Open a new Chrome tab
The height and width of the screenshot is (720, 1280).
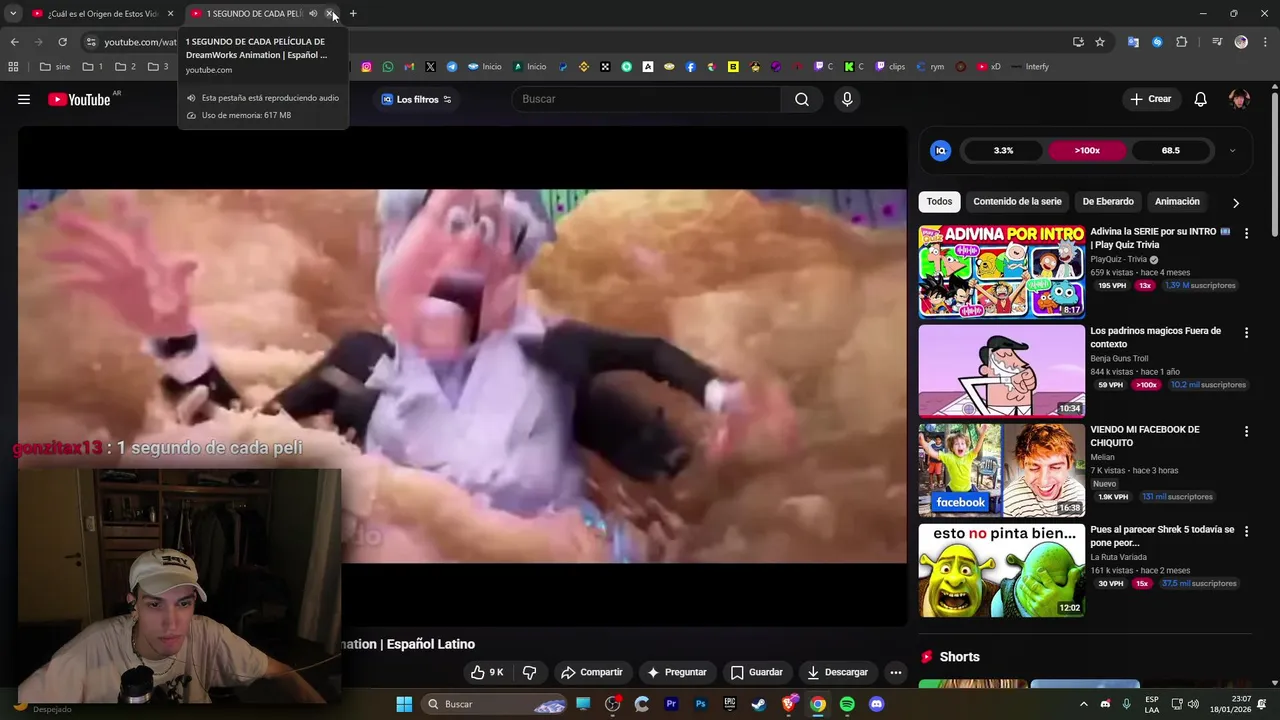(353, 14)
